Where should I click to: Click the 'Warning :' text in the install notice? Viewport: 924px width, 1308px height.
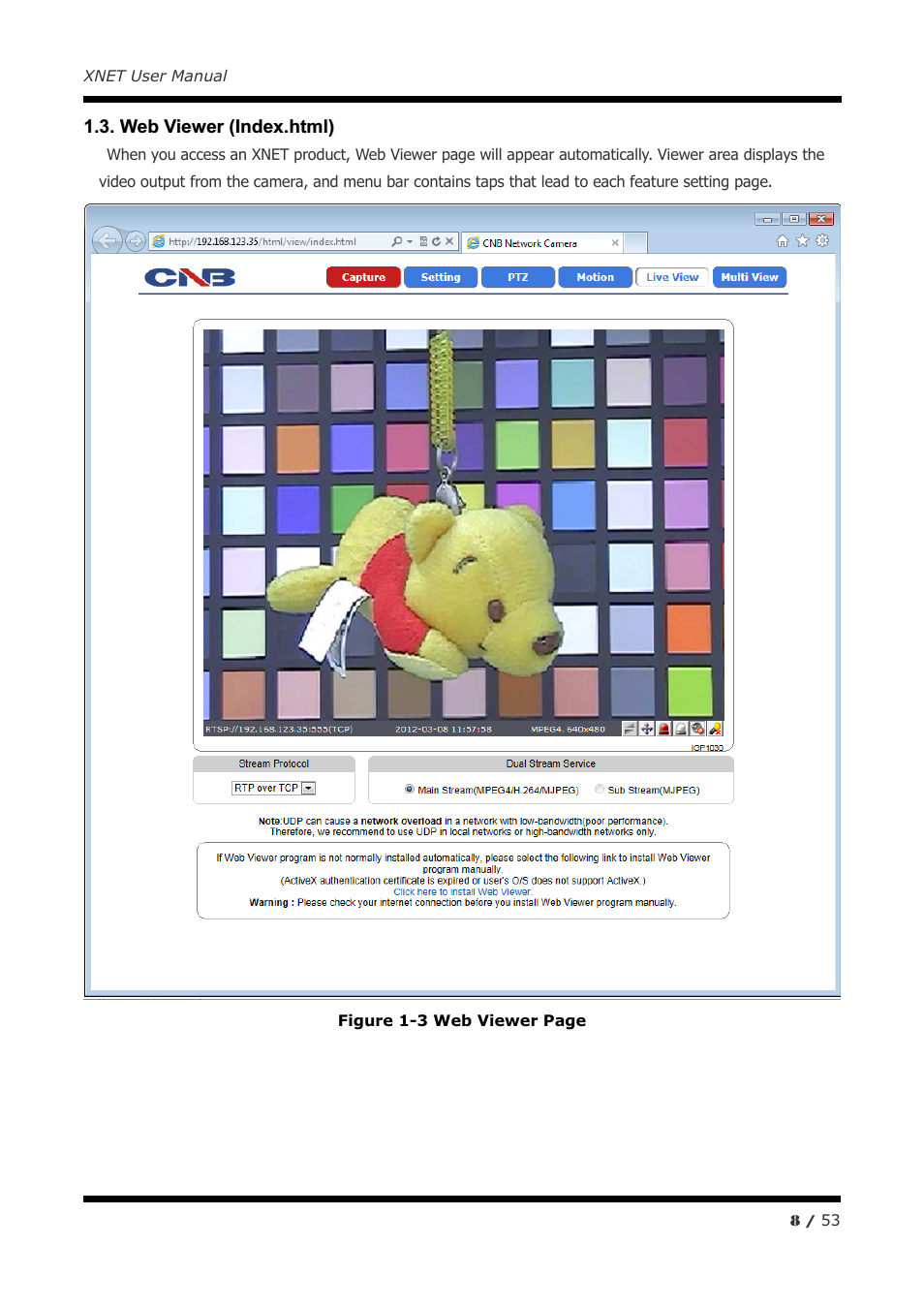point(271,903)
